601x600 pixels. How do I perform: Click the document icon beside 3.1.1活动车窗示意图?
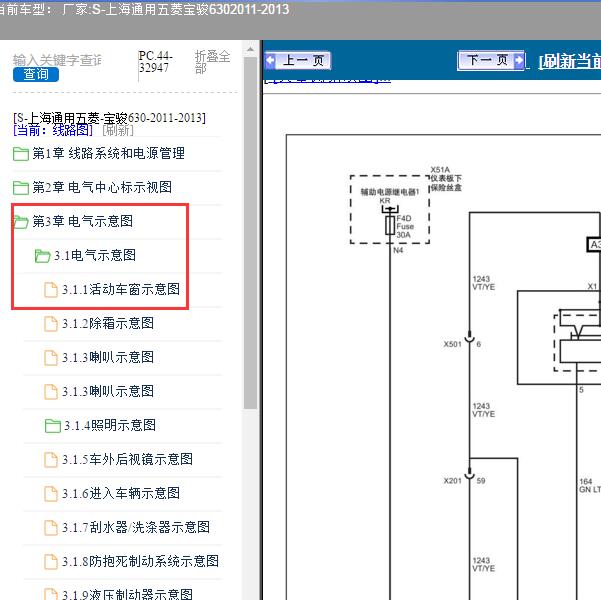51,290
